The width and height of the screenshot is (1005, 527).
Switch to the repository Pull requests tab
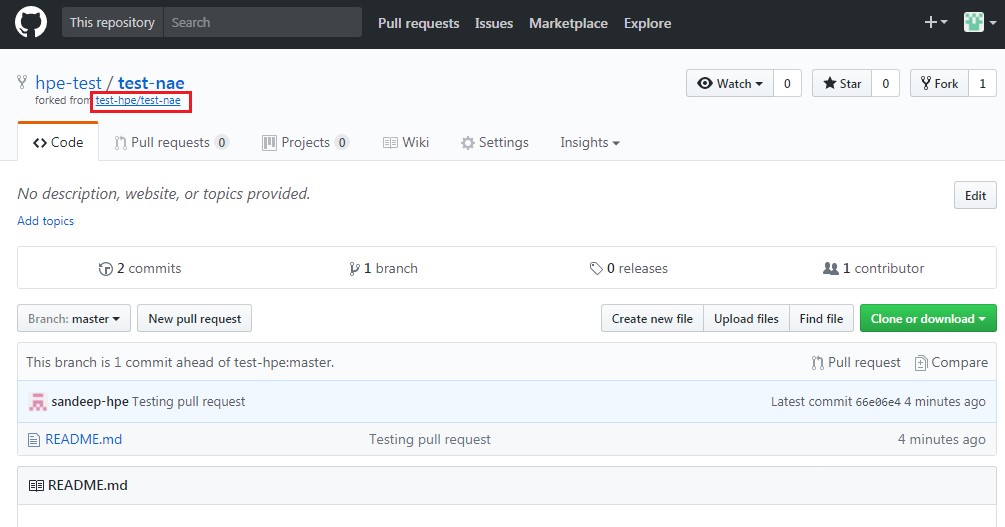point(171,142)
